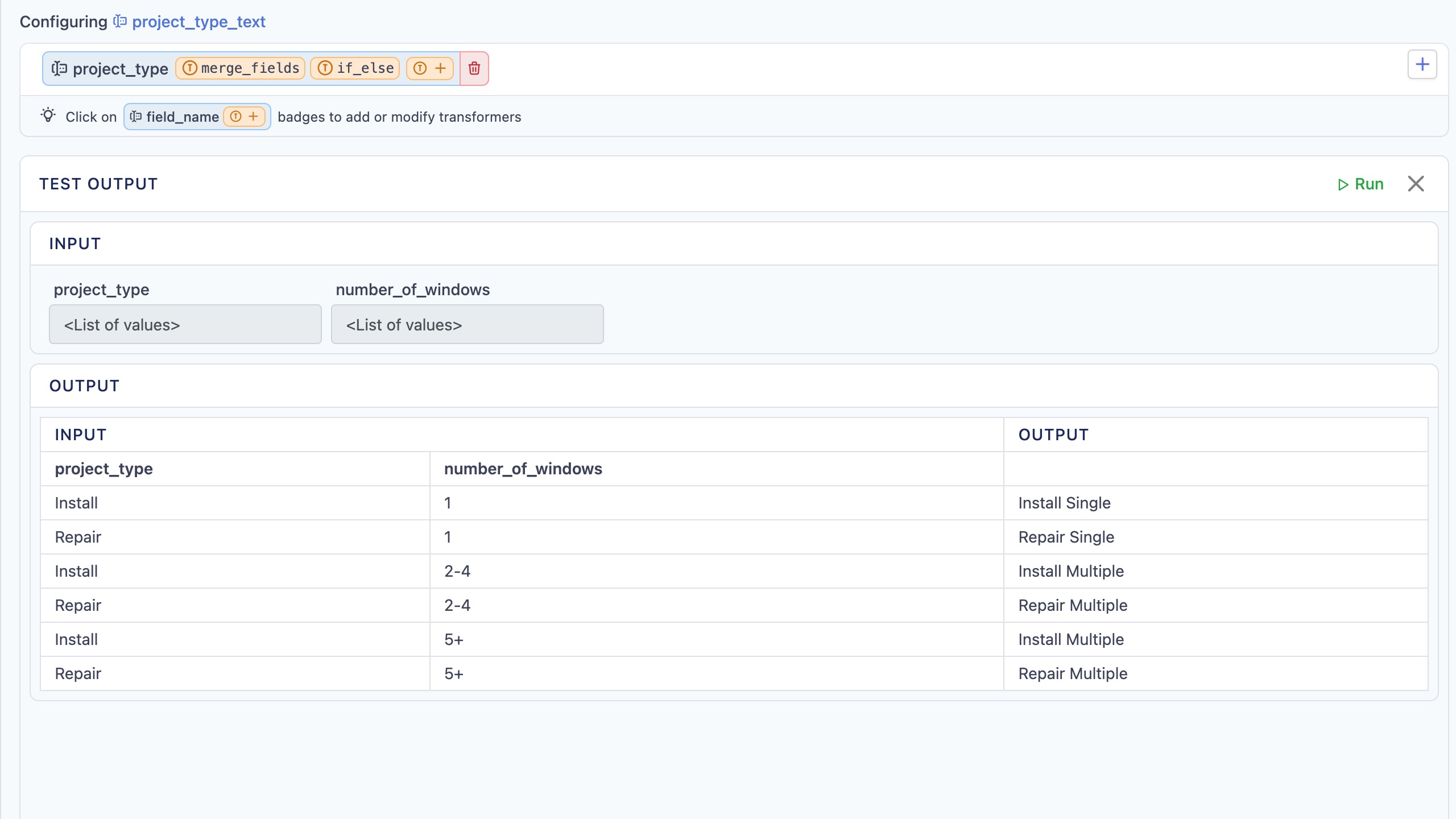Select the Install Single output cell
Image resolution: width=1456 pixels, height=819 pixels.
click(1064, 503)
